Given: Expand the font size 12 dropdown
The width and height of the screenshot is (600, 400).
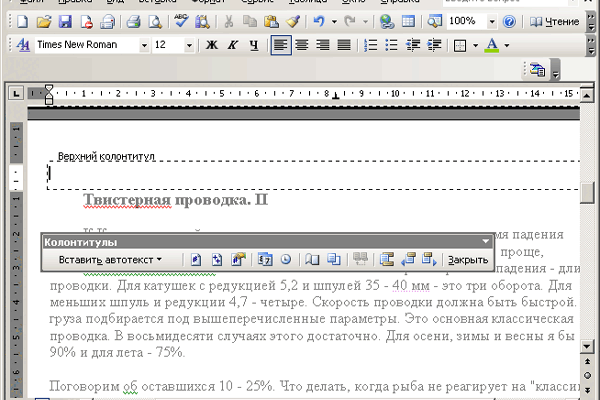Looking at the screenshot, I should pyautogui.click(x=190, y=46).
